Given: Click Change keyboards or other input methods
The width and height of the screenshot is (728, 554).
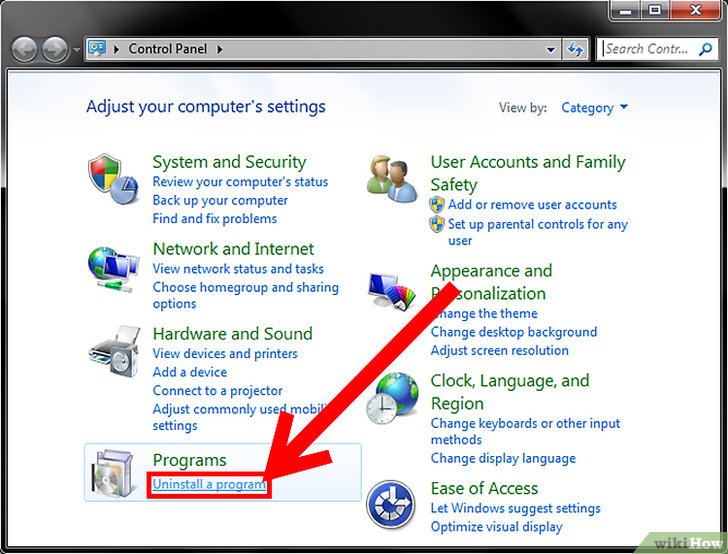Looking at the screenshot, I should coord(525,431).
